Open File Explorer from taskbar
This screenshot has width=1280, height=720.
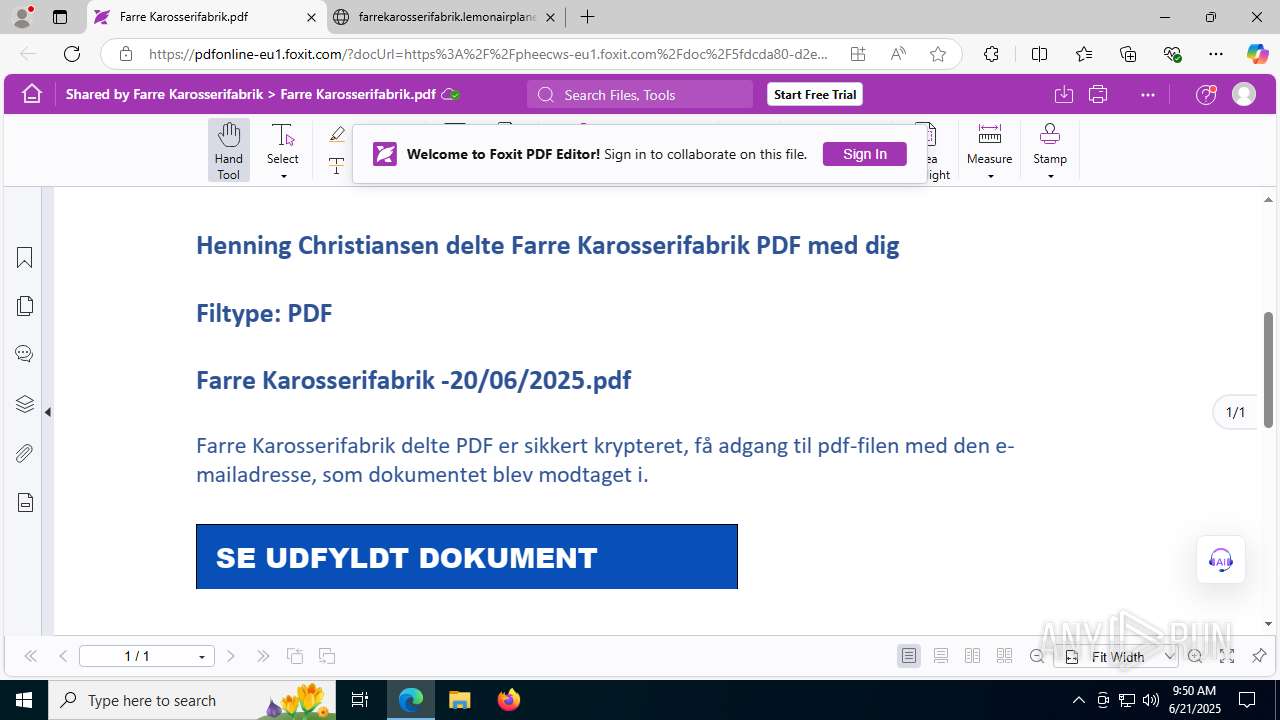[x=460, y=700]
